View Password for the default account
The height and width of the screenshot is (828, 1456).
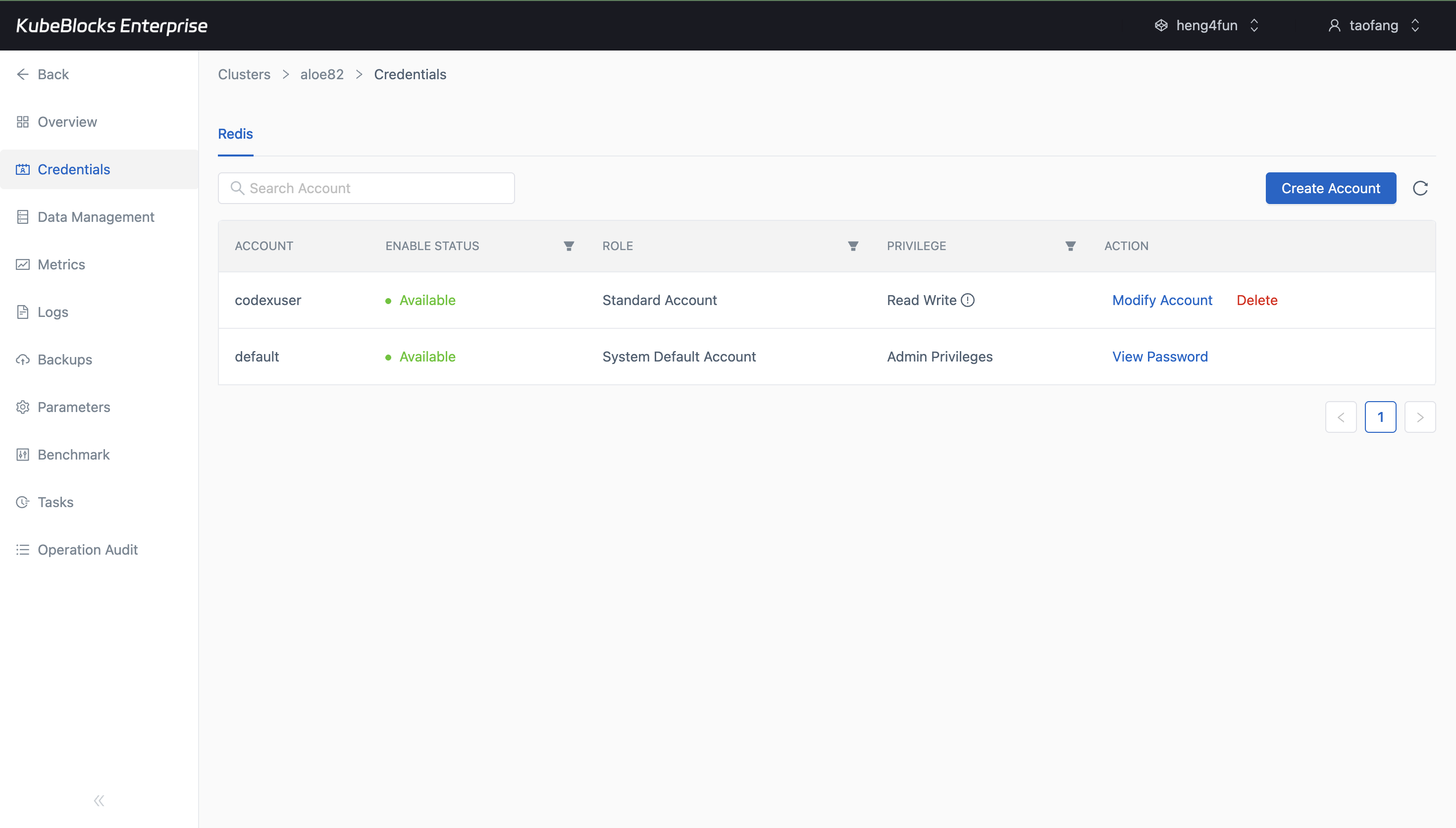(1160, 356)
